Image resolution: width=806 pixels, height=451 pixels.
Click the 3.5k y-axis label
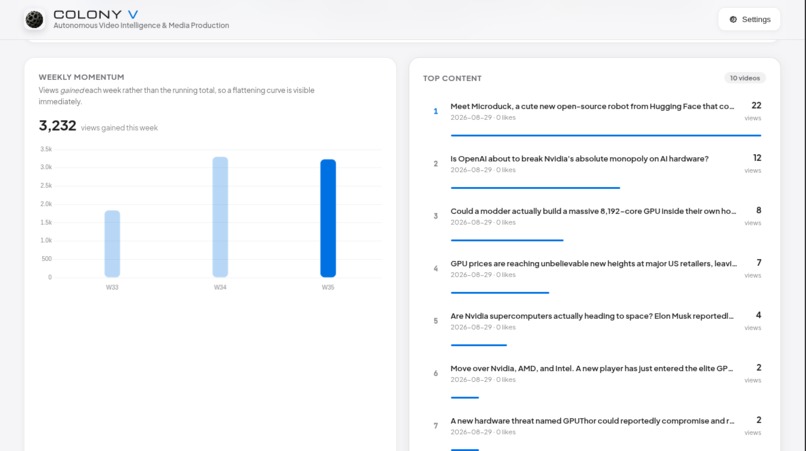pos(46,149)
